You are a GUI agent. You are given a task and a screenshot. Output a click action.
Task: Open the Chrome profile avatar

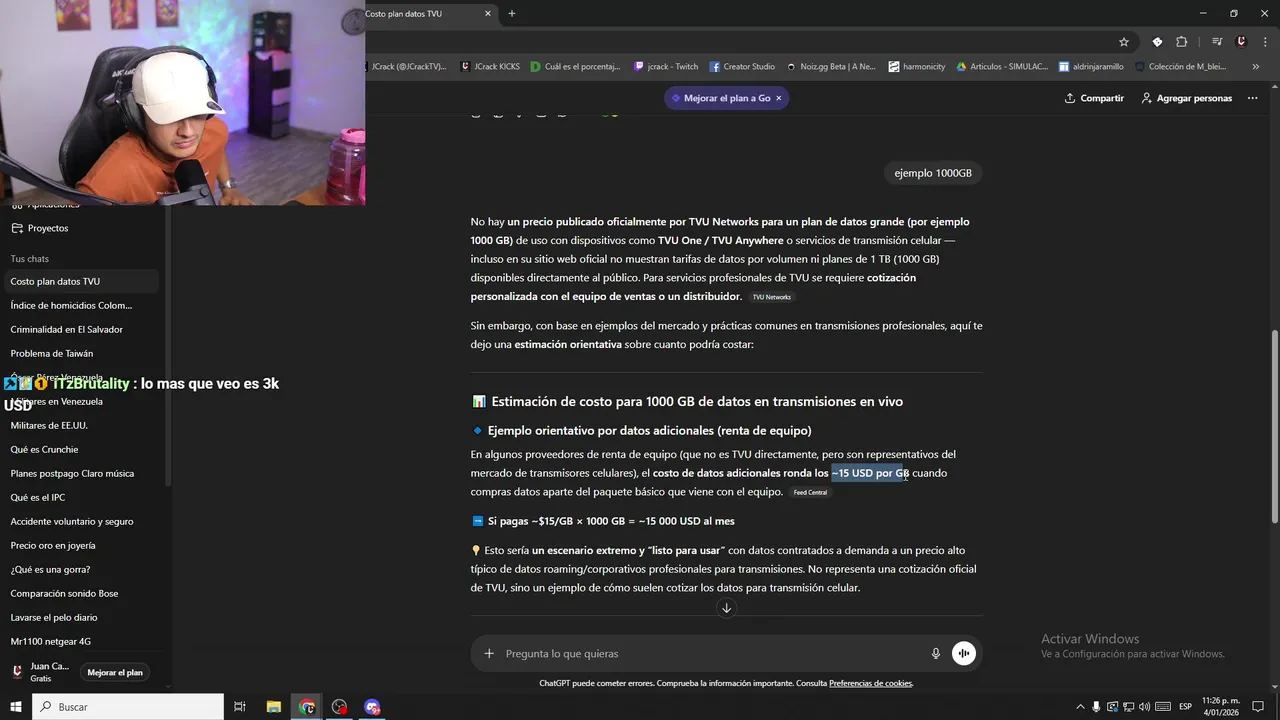pyautogui.click(x=1241, y=42)
